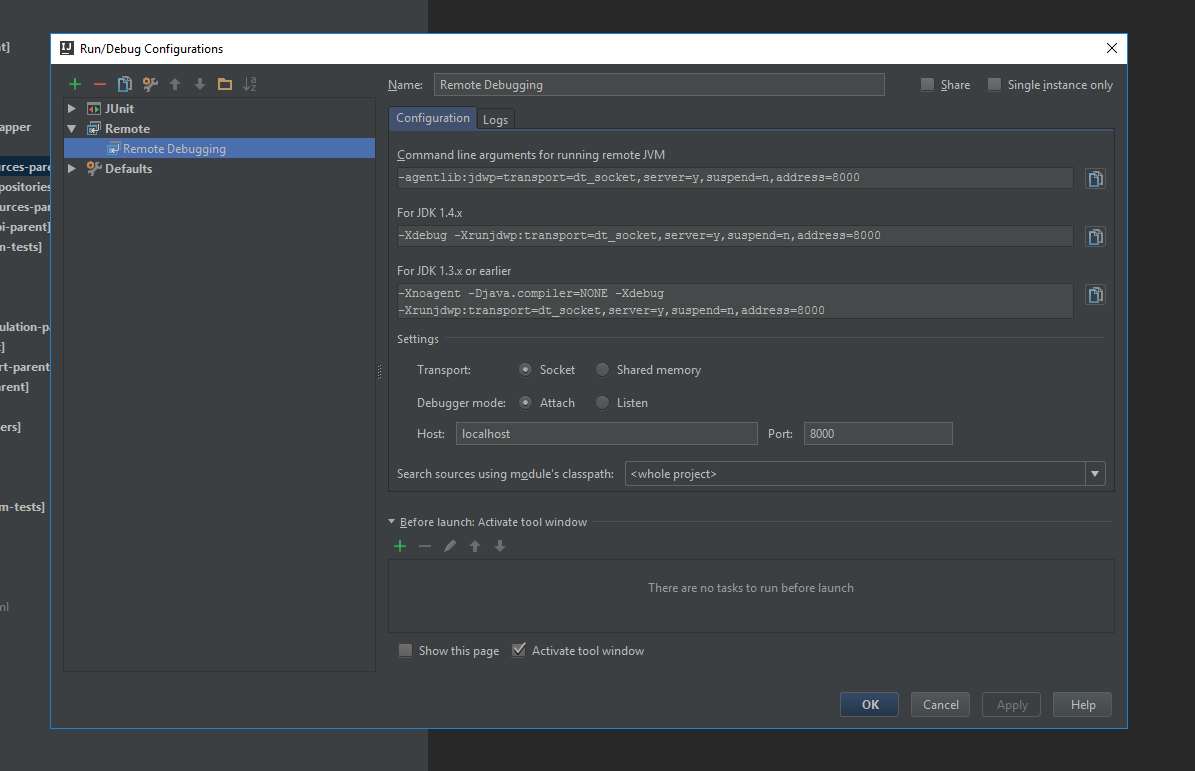Collapse the Remote tree node
This screenshot has width=1195, height=771.
click(x=72, y=129)
